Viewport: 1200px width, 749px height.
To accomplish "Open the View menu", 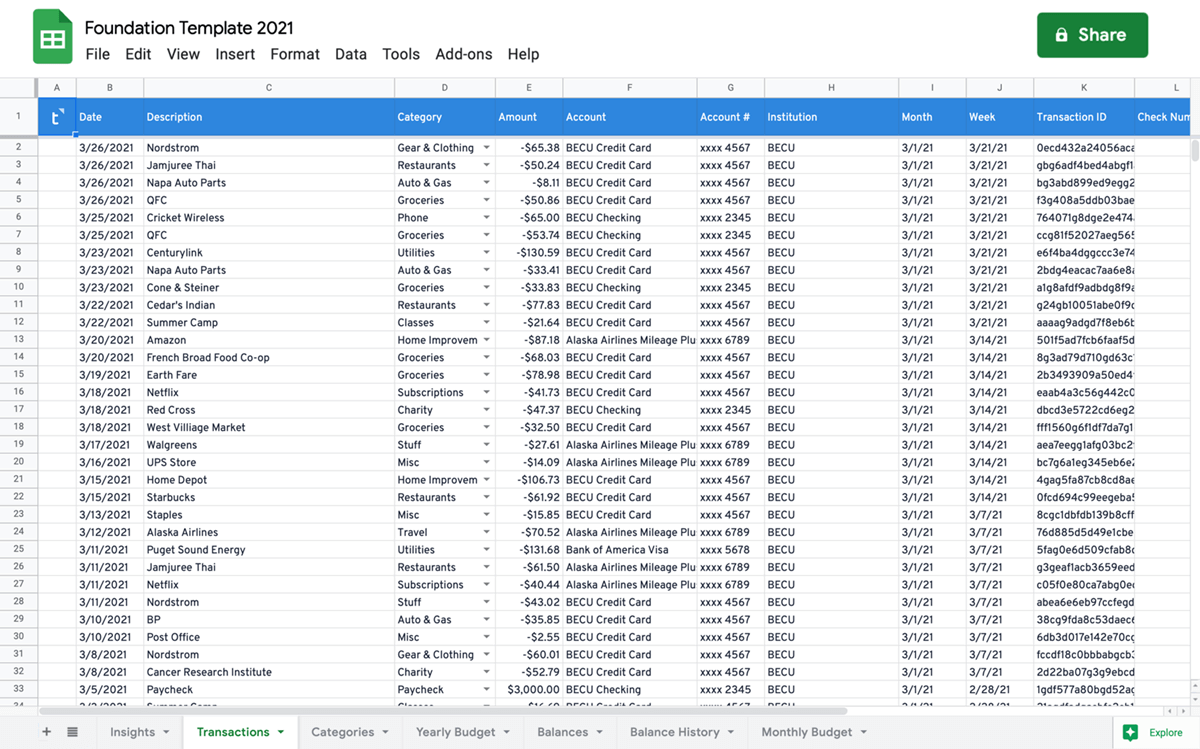I will [183, 54].
